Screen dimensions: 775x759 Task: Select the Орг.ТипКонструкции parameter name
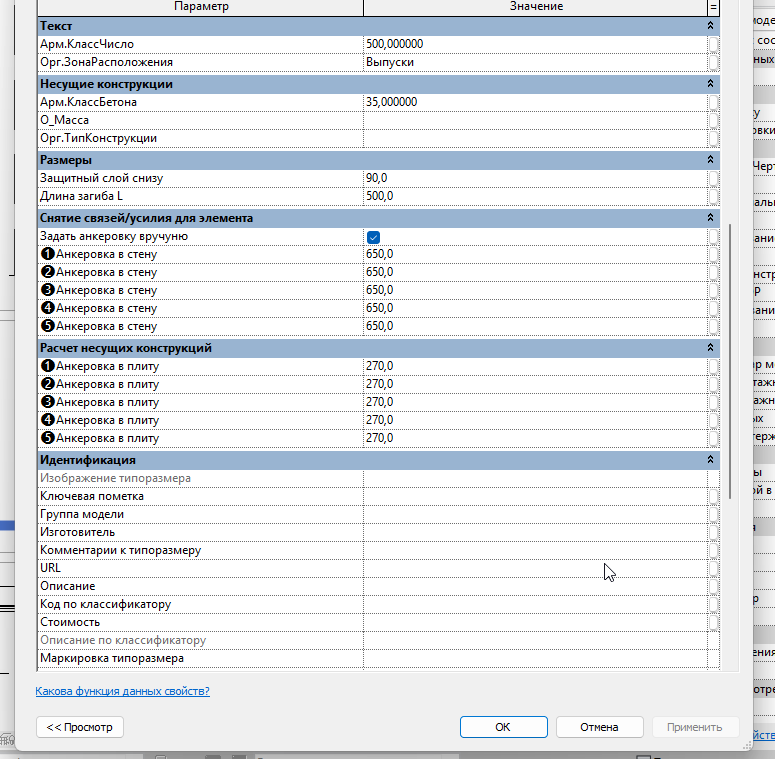(x=98, y=138)
